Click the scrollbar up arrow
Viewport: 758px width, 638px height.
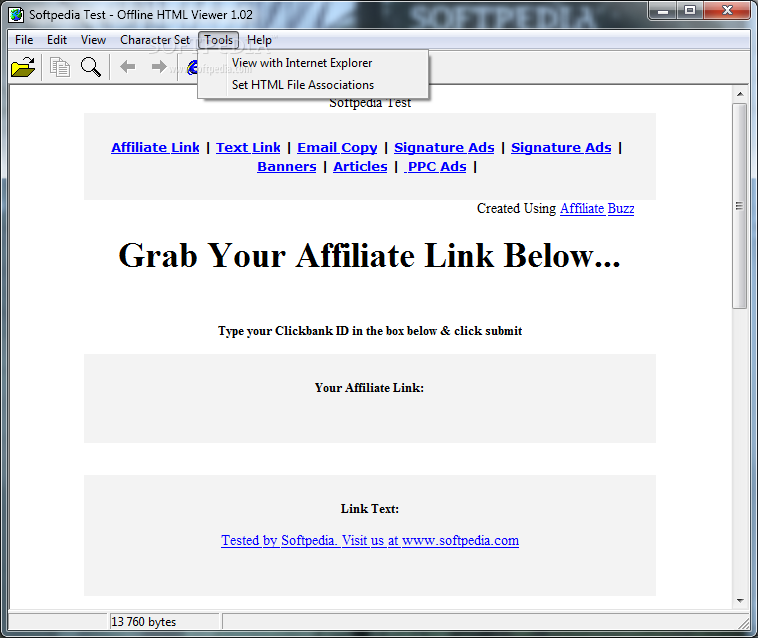click(x=740, y=94)
